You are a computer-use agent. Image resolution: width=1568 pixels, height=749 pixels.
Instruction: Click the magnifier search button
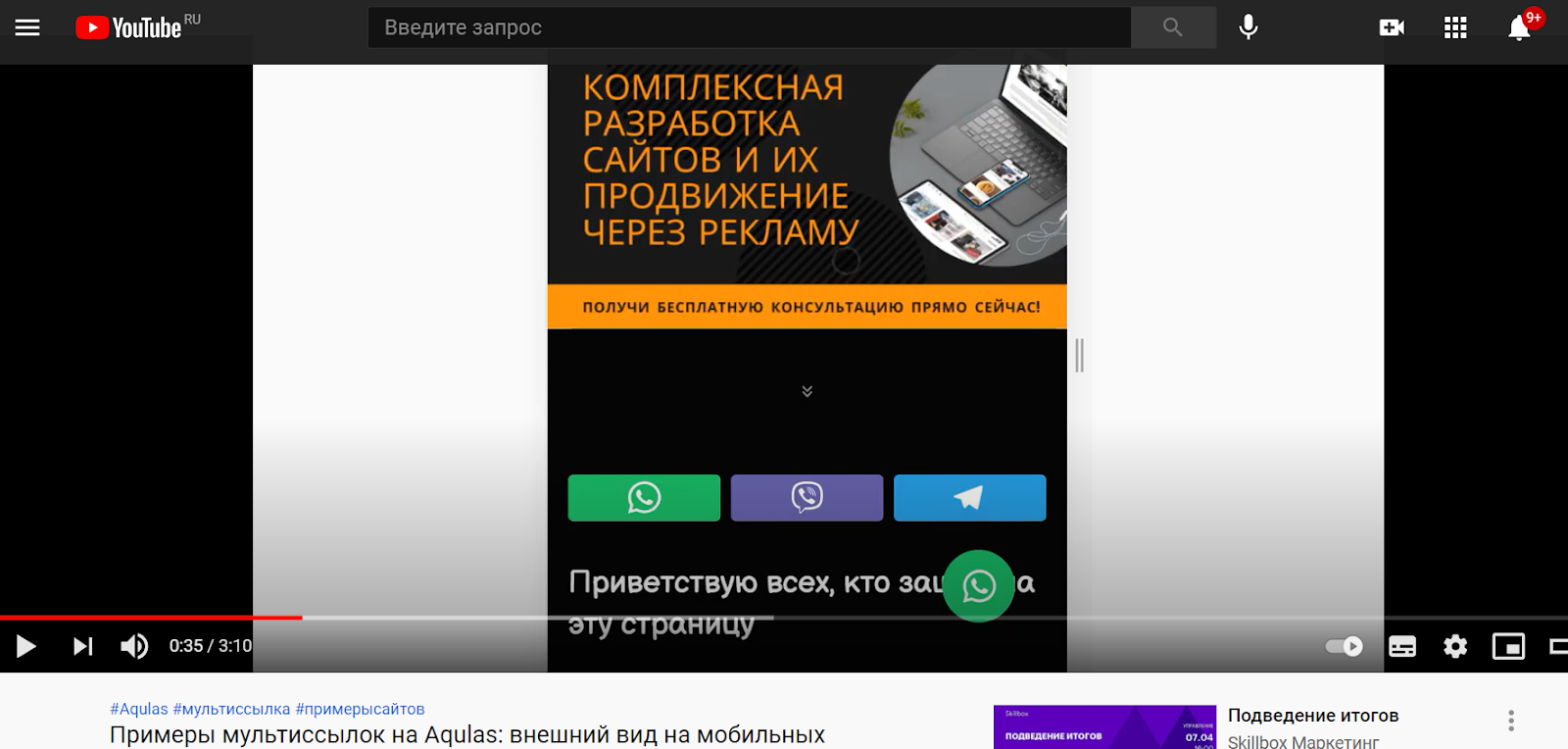click(x=1173, y=27)
